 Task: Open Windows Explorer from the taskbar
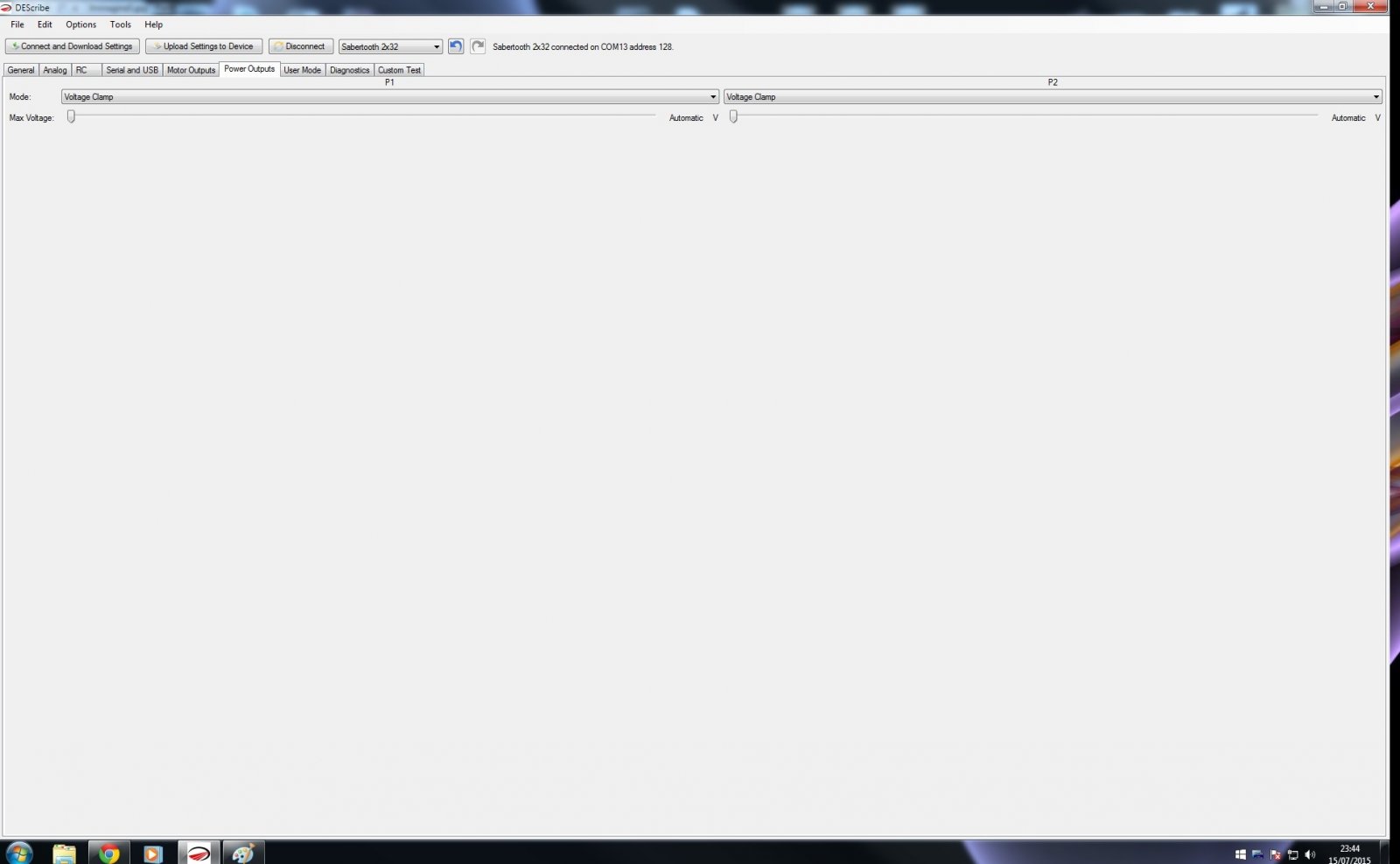click(65, 853)
